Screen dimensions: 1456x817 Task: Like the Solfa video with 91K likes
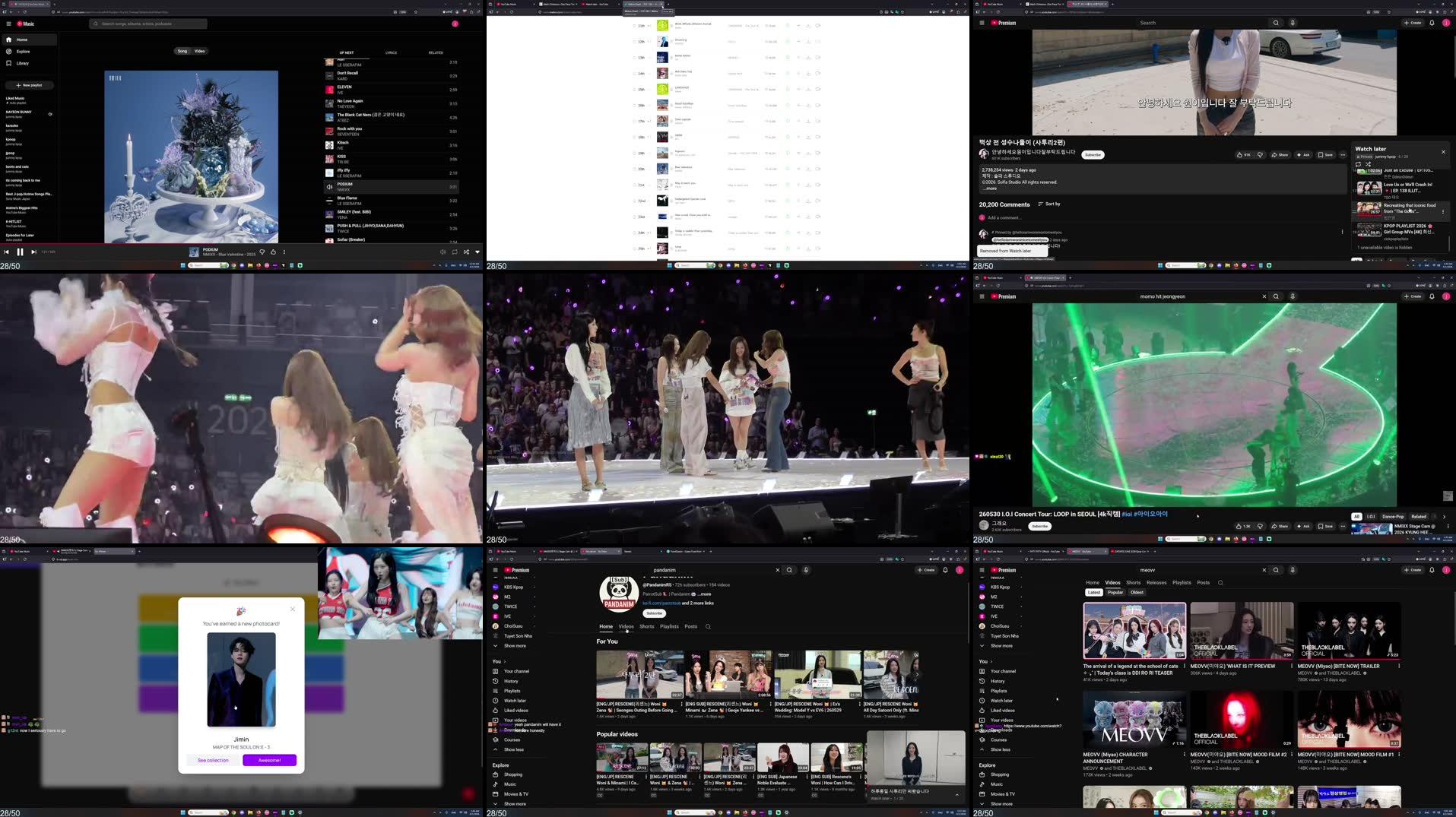click(x=1244, y=155)
